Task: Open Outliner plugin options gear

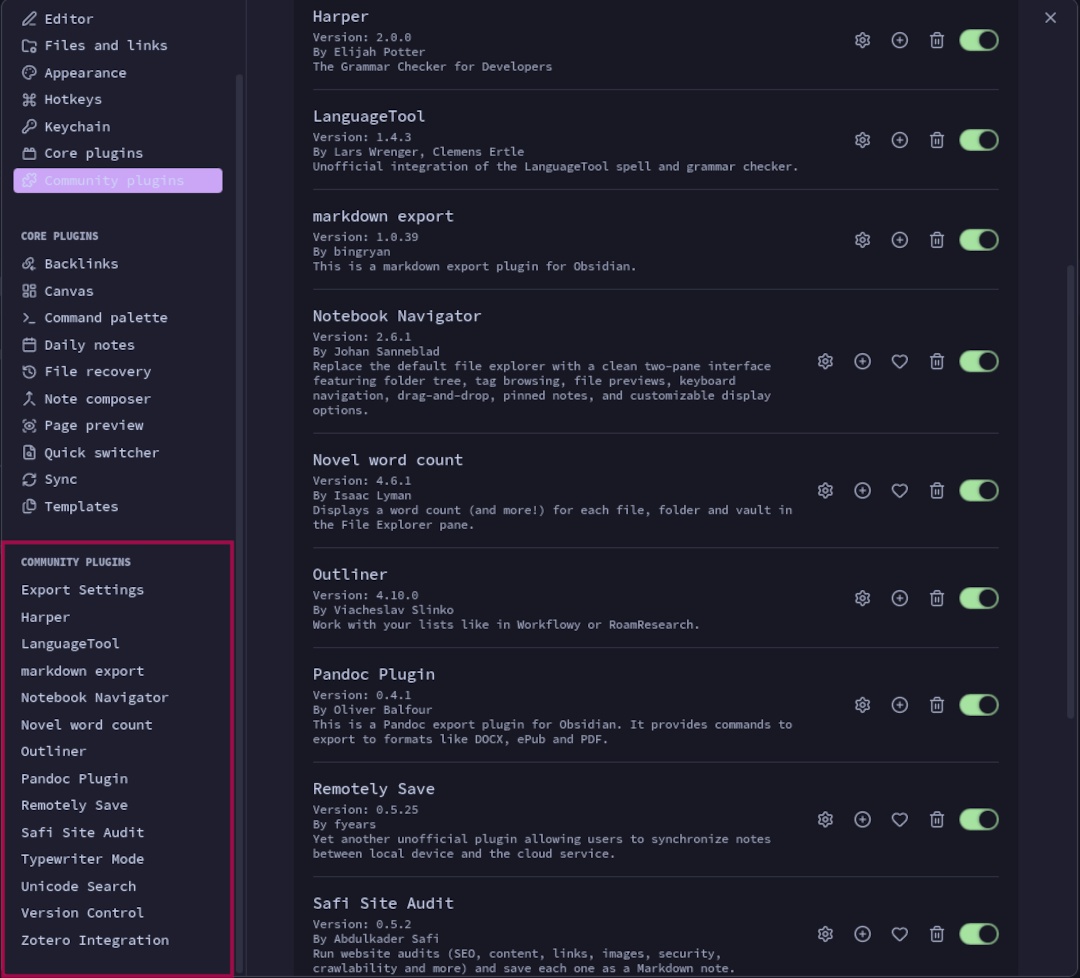Action: [x=862, y=599]
